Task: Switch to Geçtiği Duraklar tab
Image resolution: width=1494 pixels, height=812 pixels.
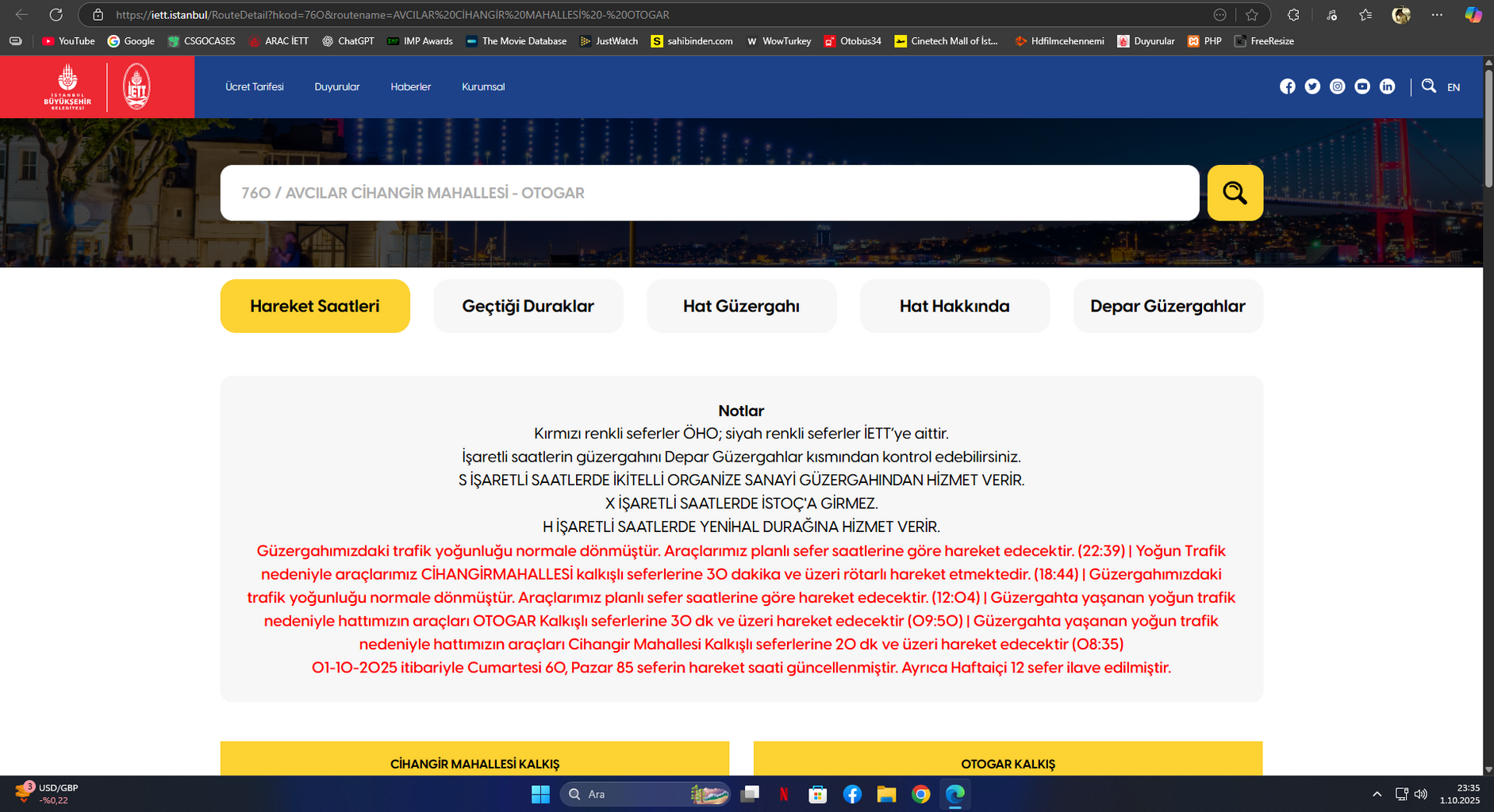Action: [x=528, y=306]
